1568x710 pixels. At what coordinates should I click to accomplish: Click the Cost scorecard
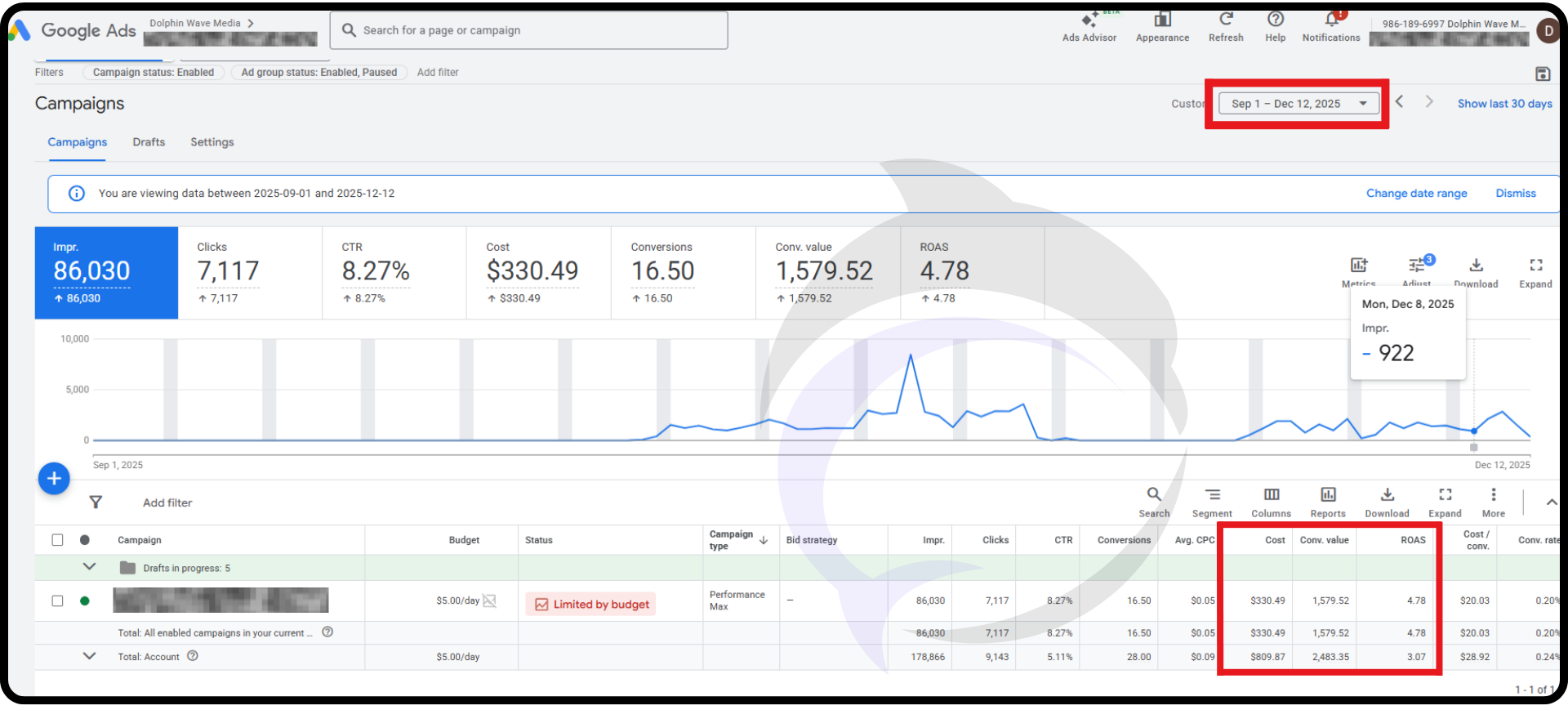539,273
